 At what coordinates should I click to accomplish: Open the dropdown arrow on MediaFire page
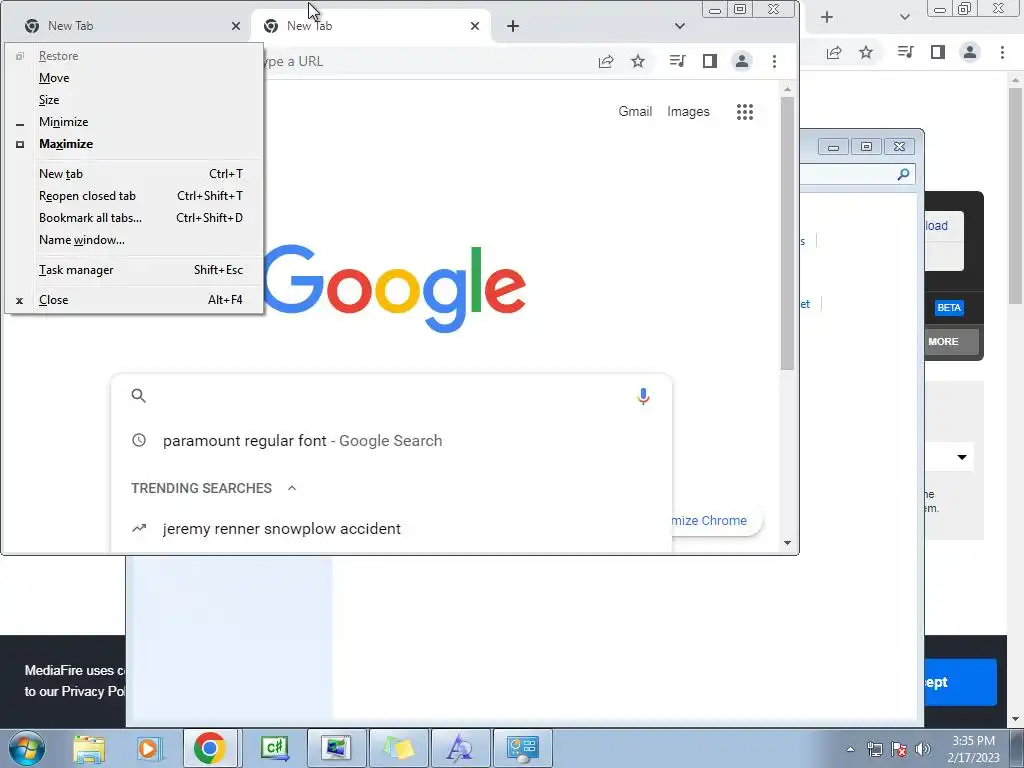tap(962, 457)
